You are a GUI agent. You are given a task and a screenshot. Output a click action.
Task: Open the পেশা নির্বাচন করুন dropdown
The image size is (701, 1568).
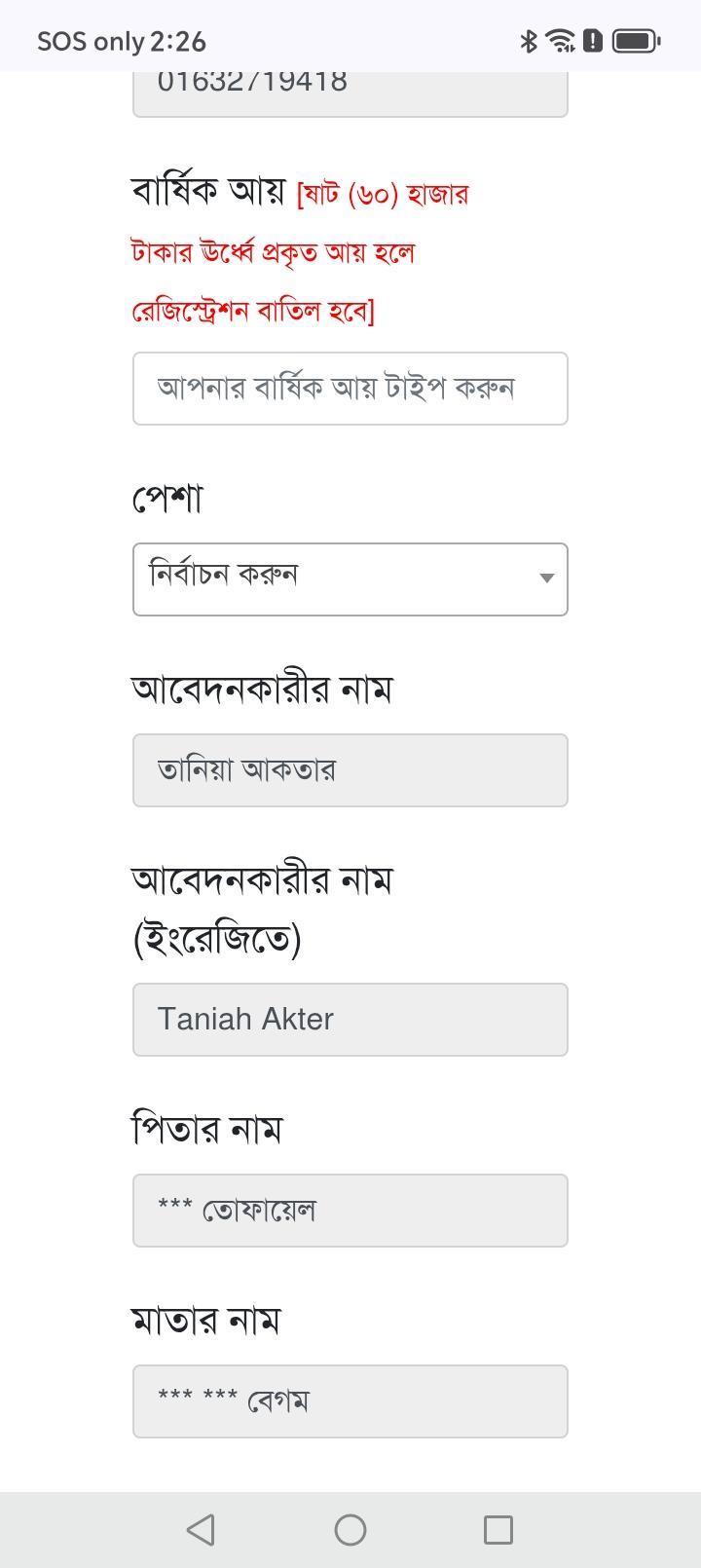click(350, 579)
